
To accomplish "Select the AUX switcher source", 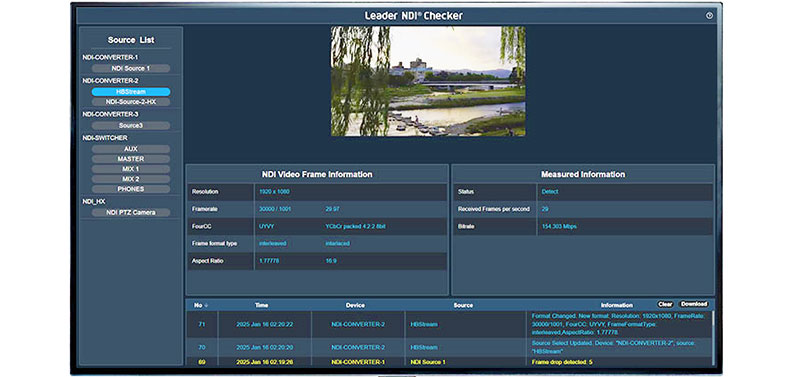I will click(131, 149).
